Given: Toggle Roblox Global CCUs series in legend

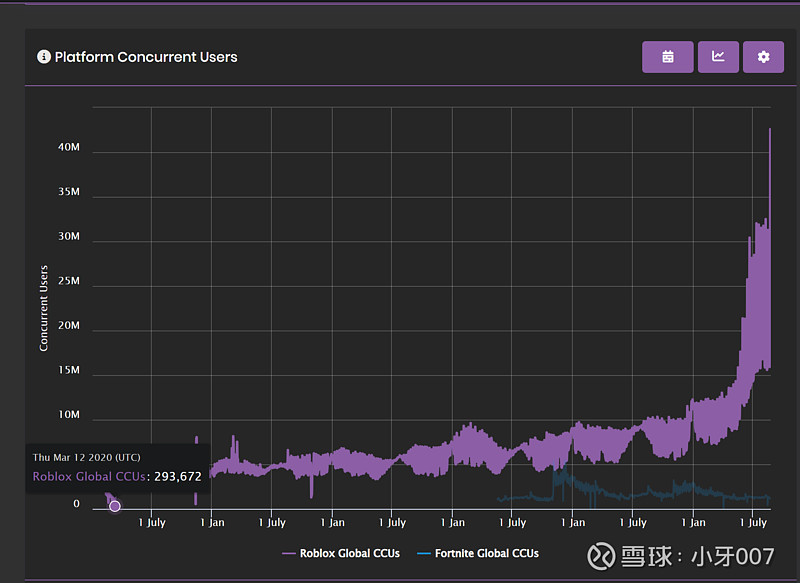Looking at the screenshot, I should pos(349,553).
